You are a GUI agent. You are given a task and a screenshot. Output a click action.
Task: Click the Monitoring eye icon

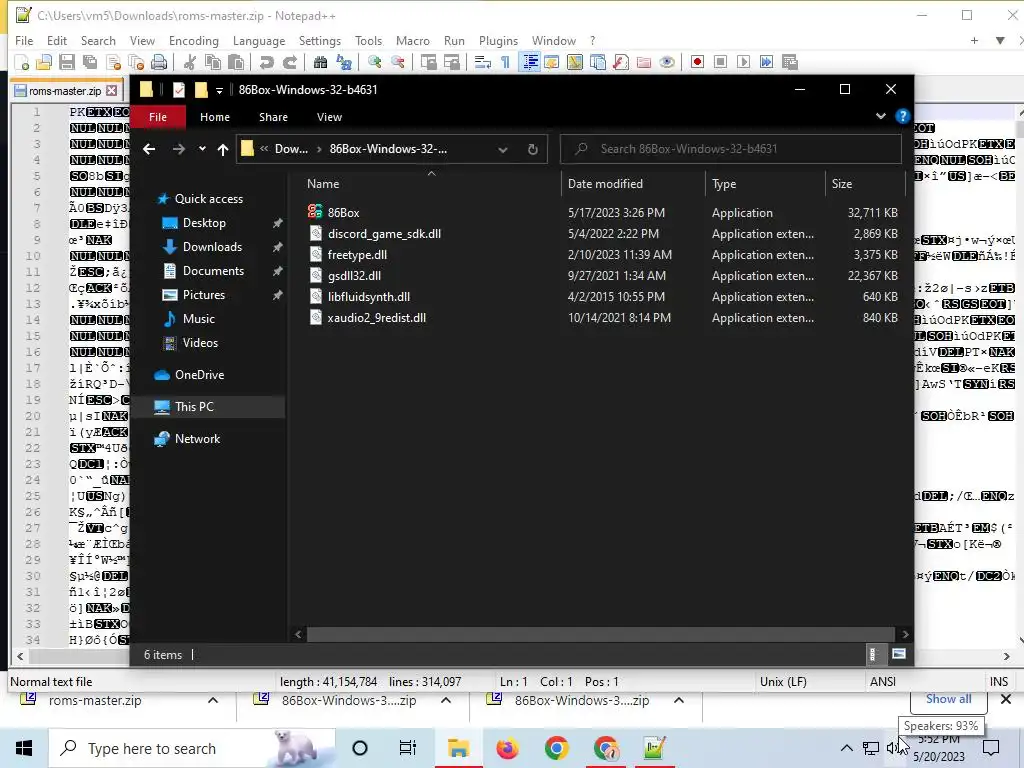tap(667, 62)
